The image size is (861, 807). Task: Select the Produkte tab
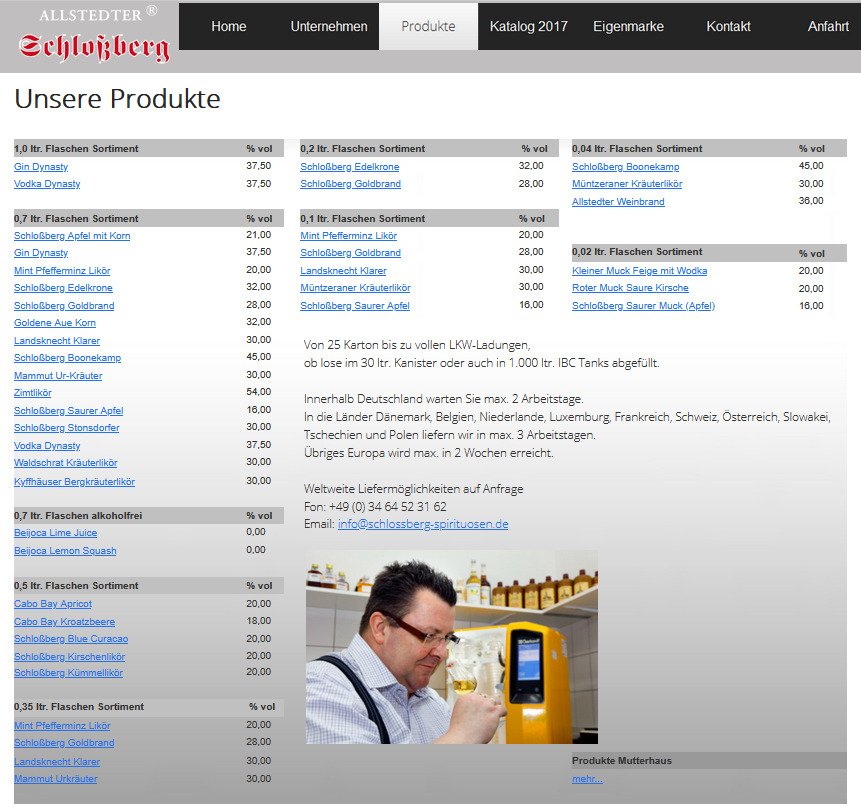click(x=428, y=26)
